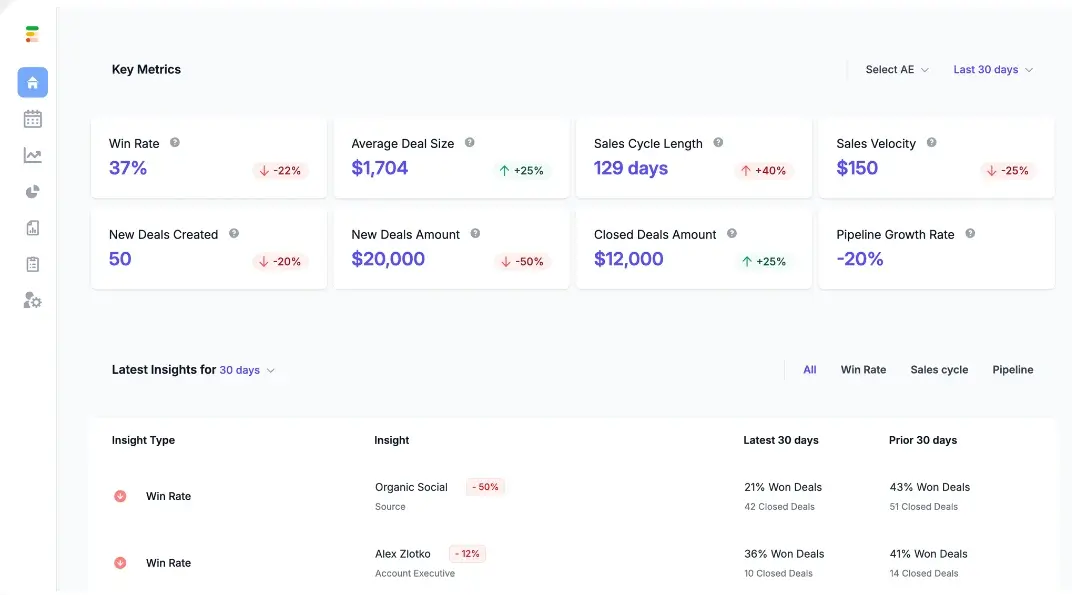Open the clipboard list icon in sidebar

[32, 265]
